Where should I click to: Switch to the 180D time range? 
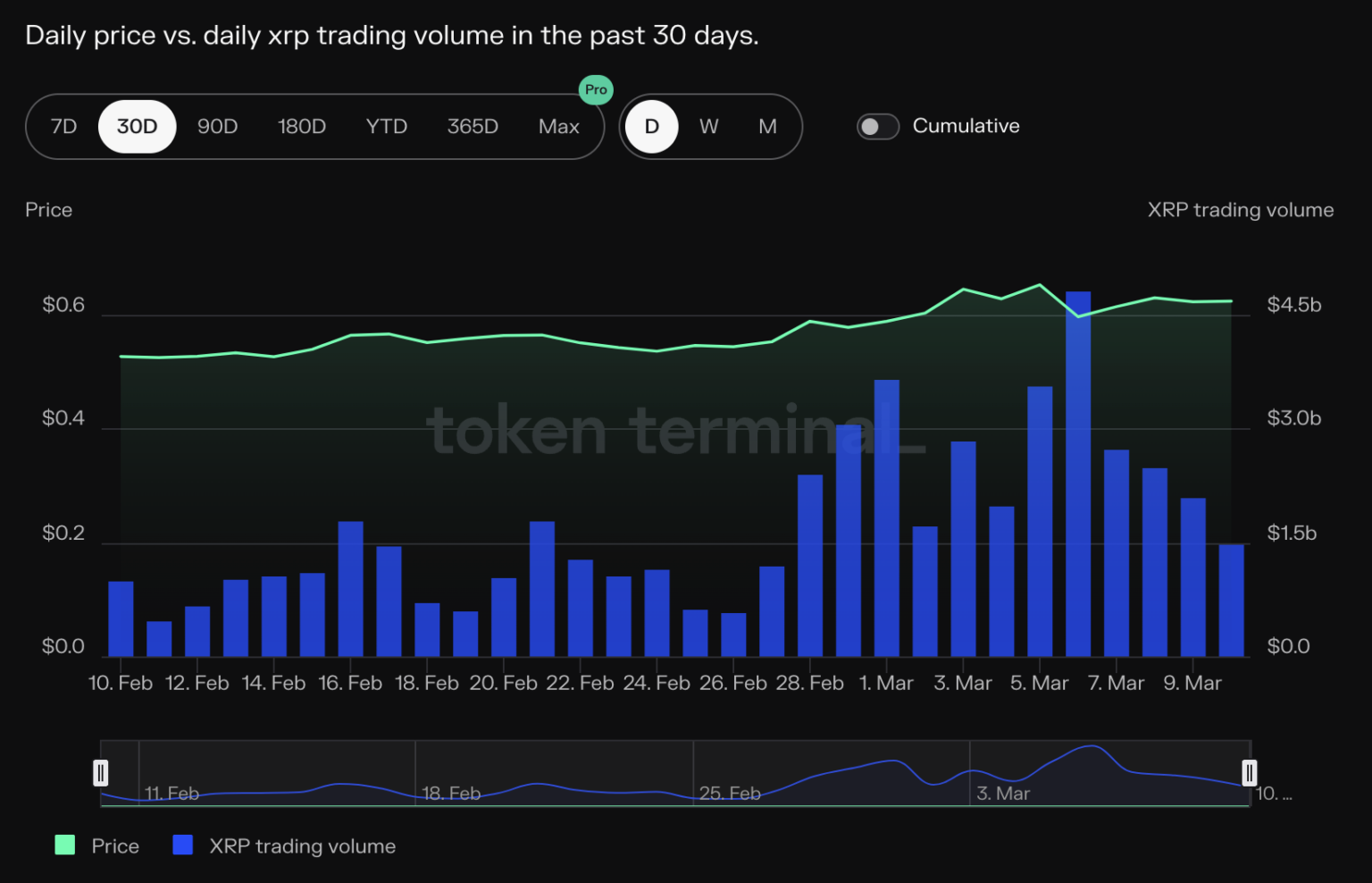coord(302,126)
